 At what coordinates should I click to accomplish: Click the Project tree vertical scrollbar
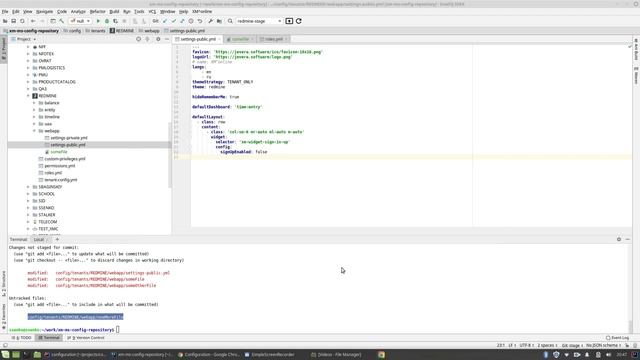pyautogui.click(x=170, y=155)
